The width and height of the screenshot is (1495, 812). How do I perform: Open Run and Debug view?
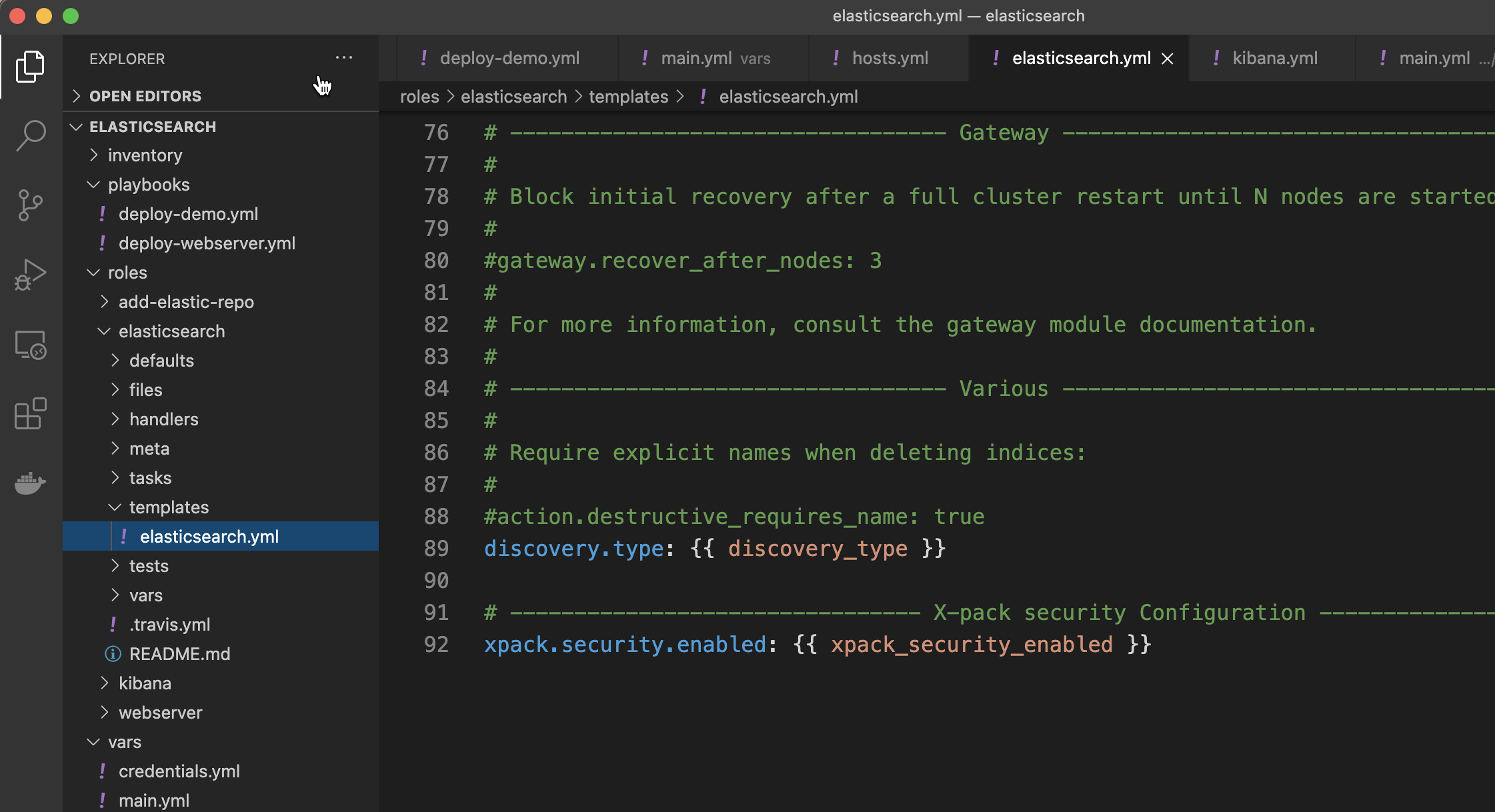click(x=29, y=275)
